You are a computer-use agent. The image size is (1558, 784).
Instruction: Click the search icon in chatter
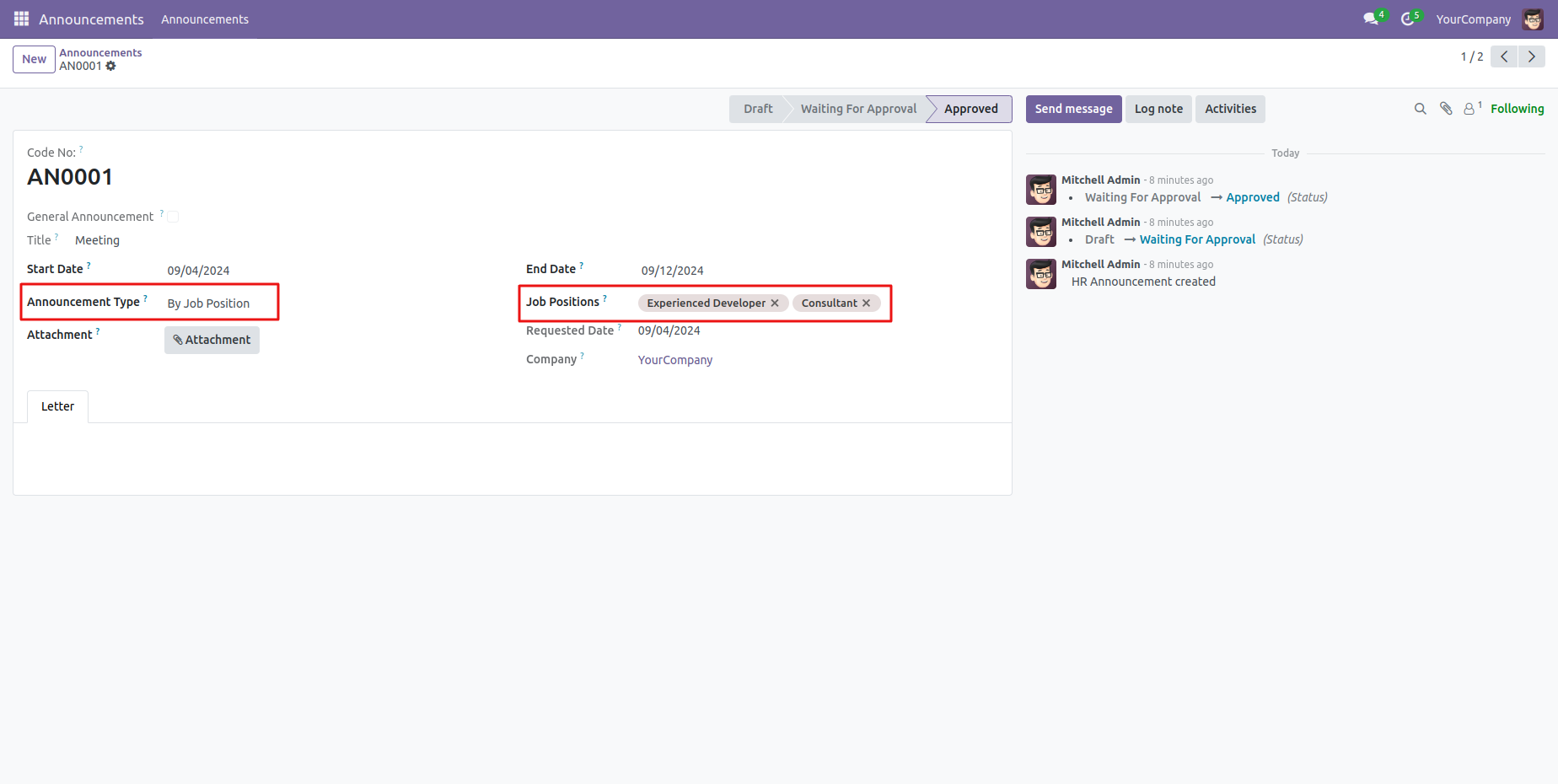1420,109
